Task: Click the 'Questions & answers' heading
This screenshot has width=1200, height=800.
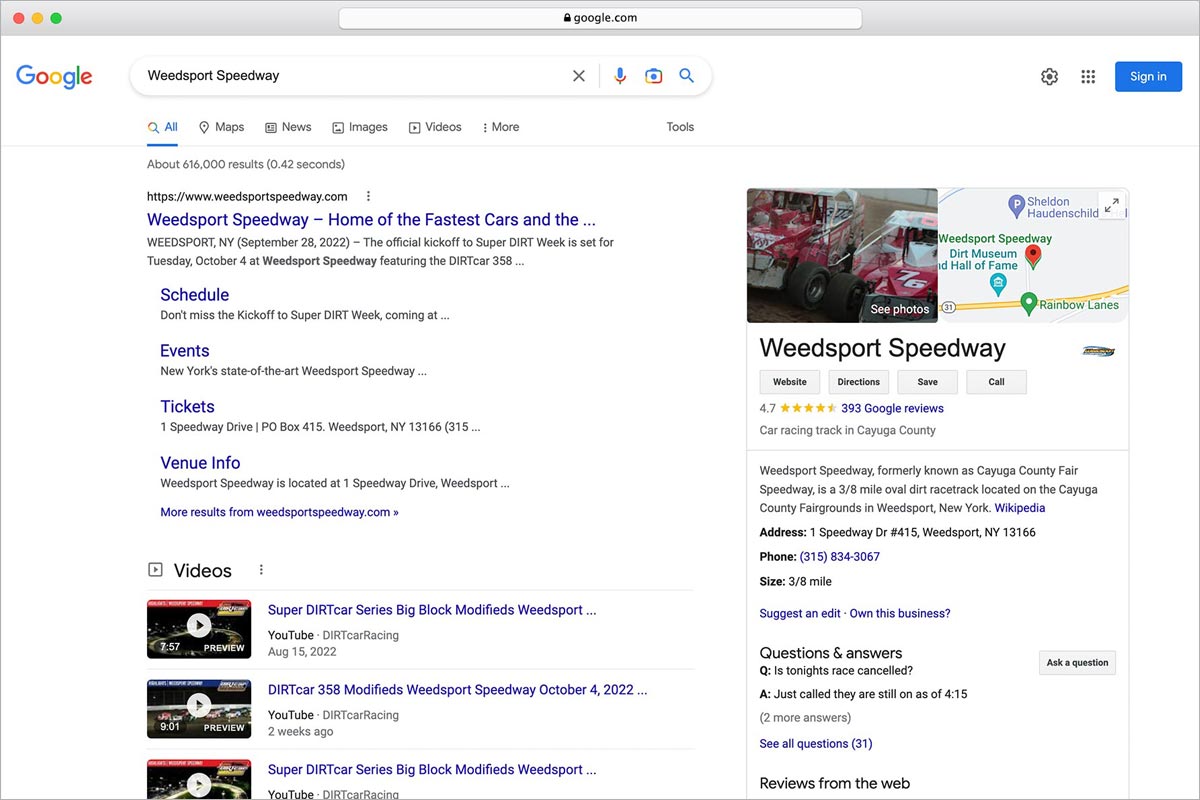Action: (831, 653)
